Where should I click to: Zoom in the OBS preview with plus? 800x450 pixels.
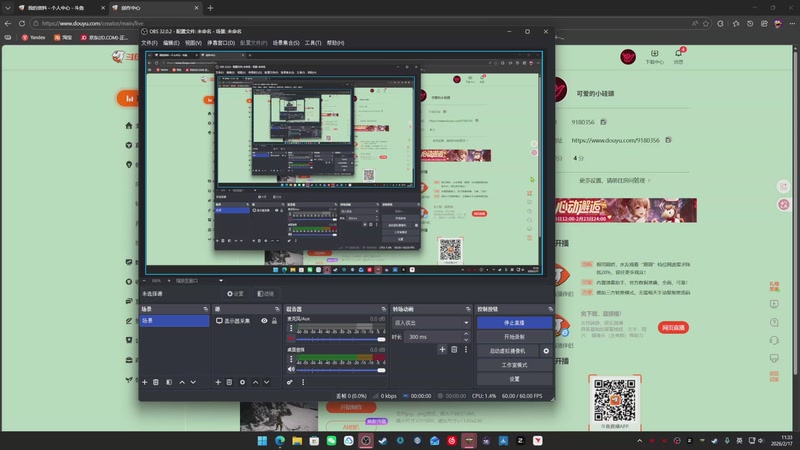coord(168,281)
